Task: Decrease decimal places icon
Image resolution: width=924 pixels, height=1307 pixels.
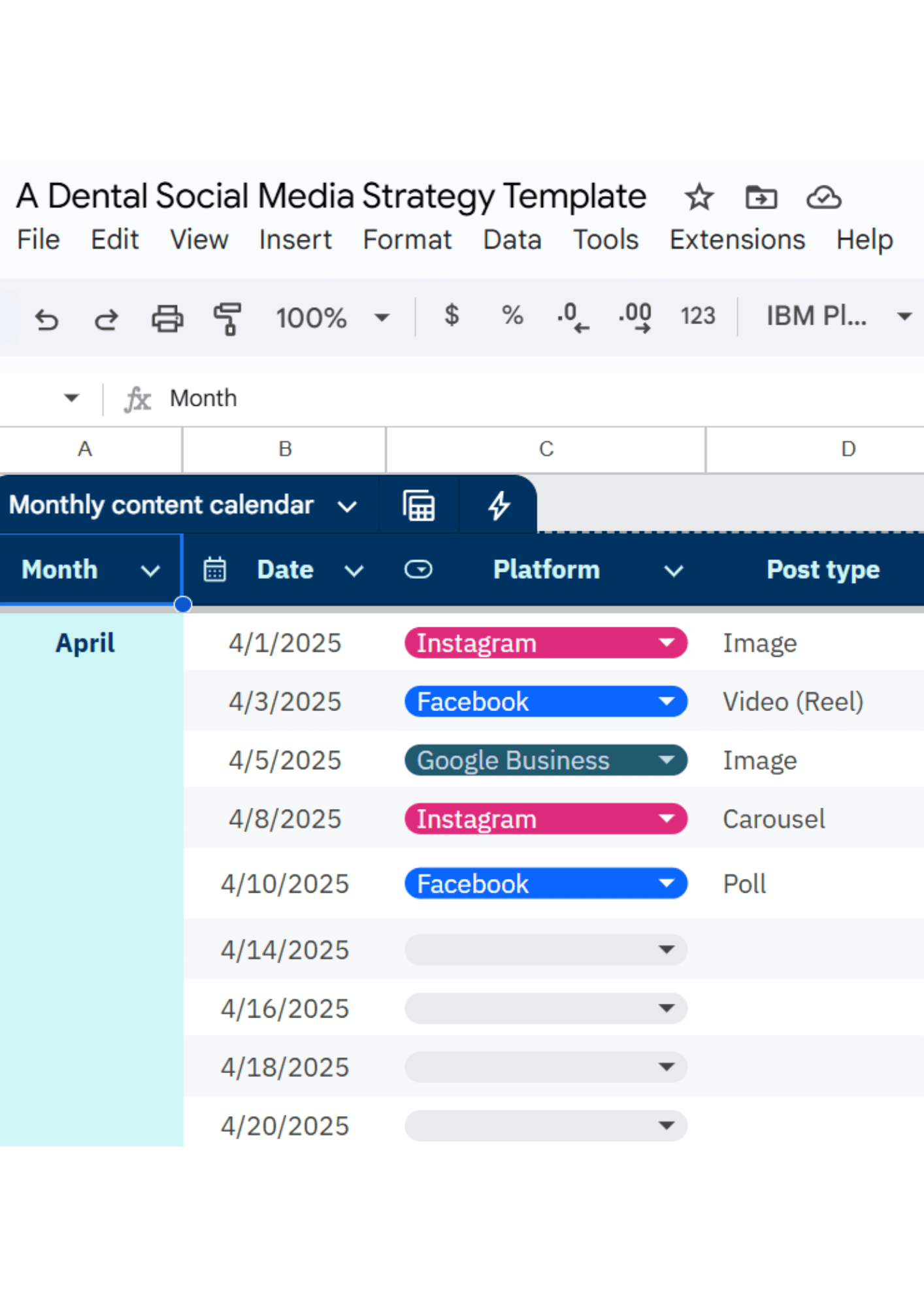Action: [573, 318]
